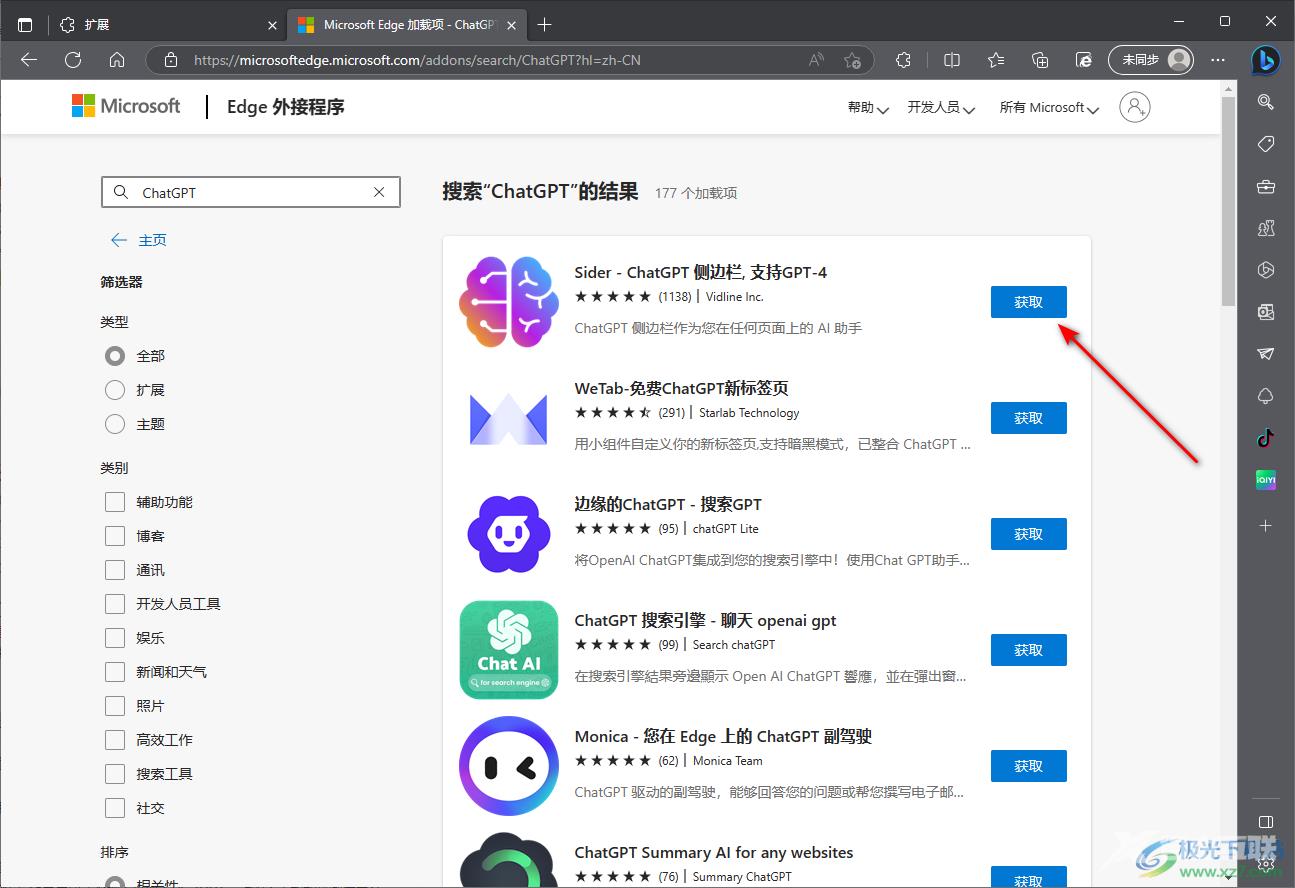
Task: Check the 新闻和天气 category checkbox
Action: (x=115, y=672)
